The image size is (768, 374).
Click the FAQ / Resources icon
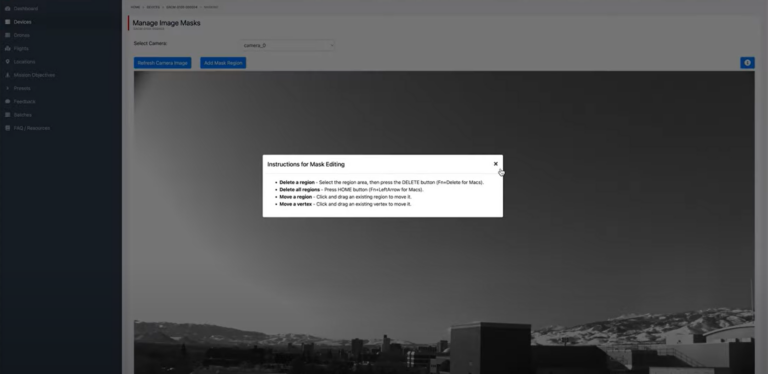point(7,128)
